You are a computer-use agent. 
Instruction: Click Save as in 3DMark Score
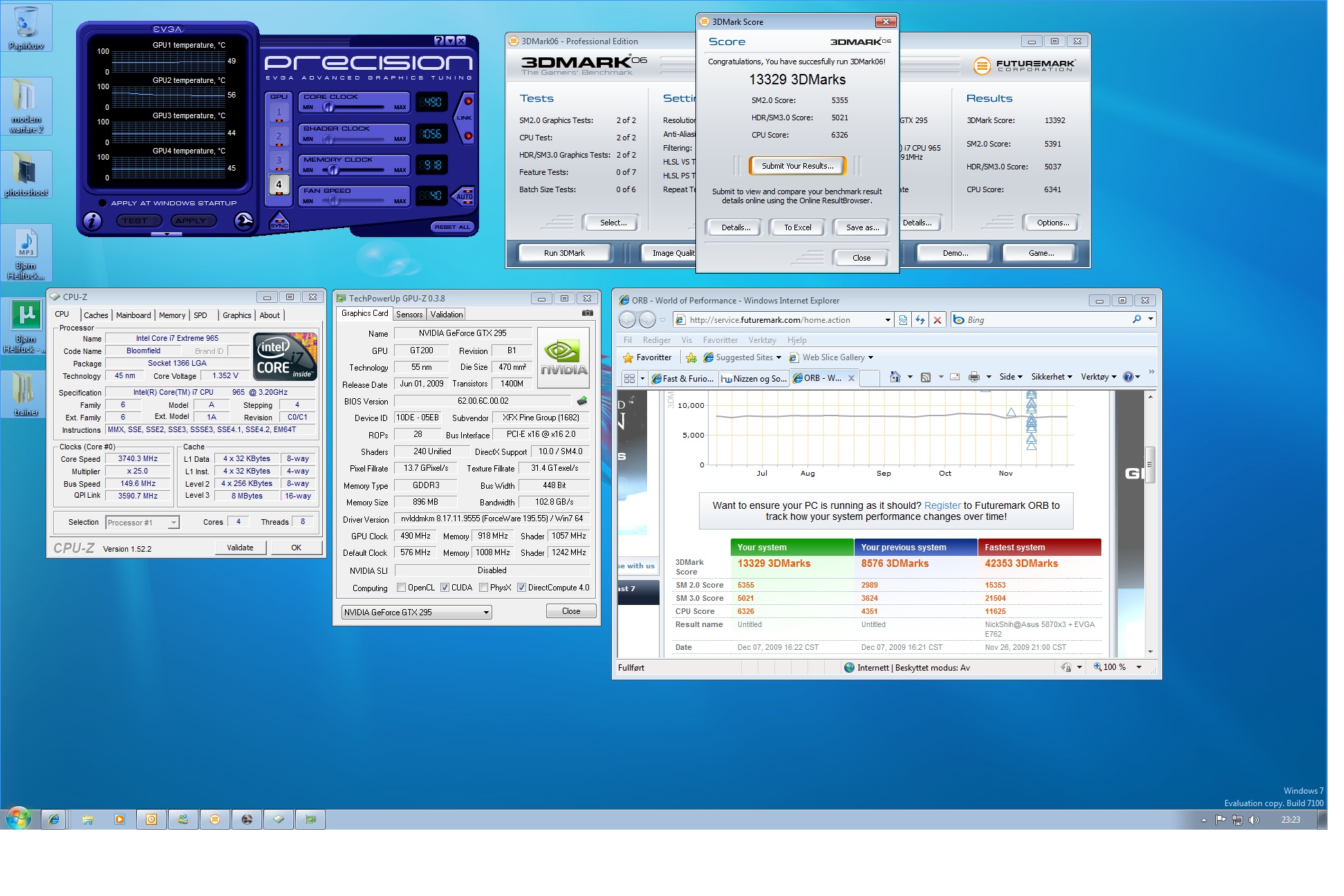(x=862, y=227)
